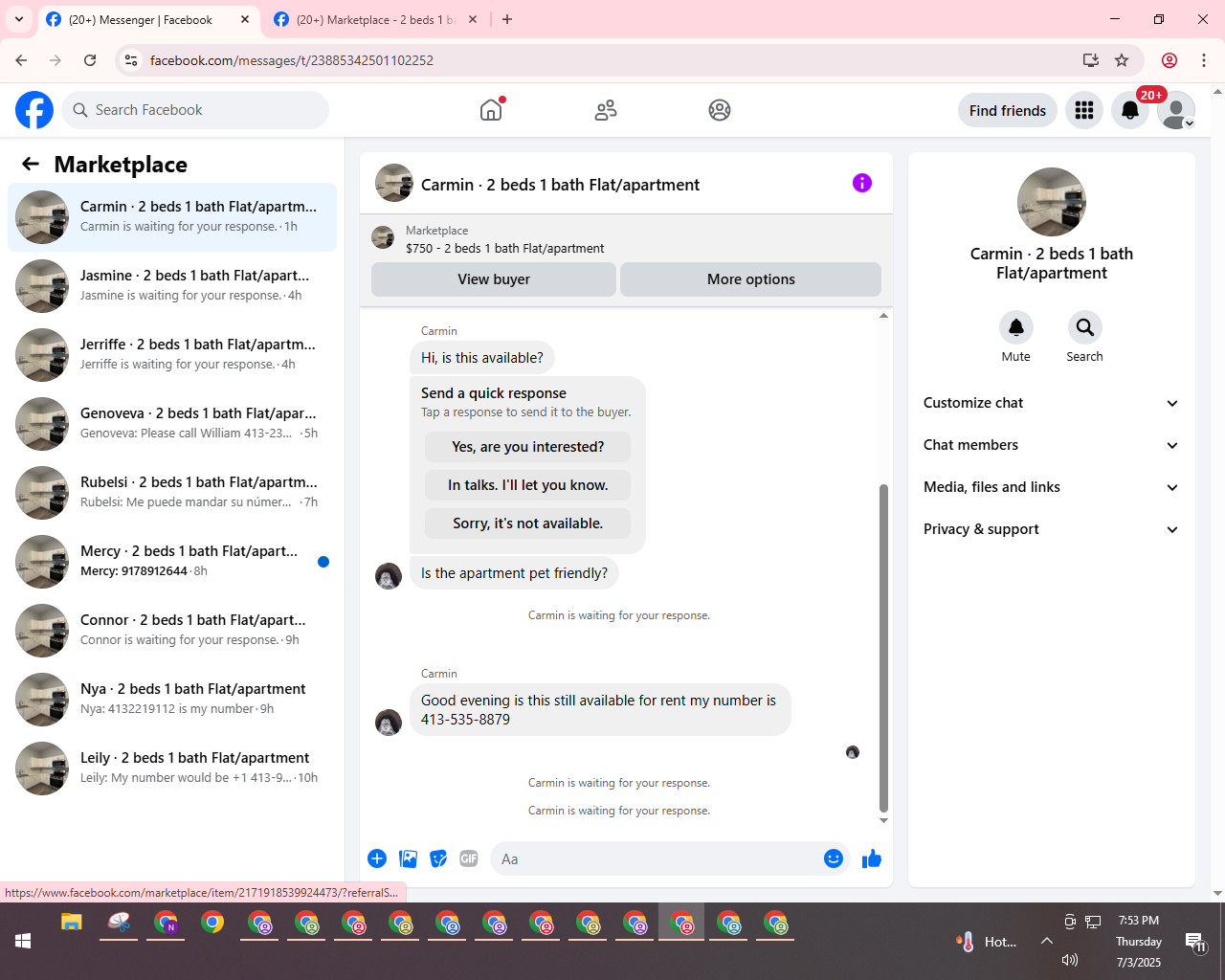Open Jasmine's conversation in the list
This screenshot has width=1225, height=980.
pos(172,286)
